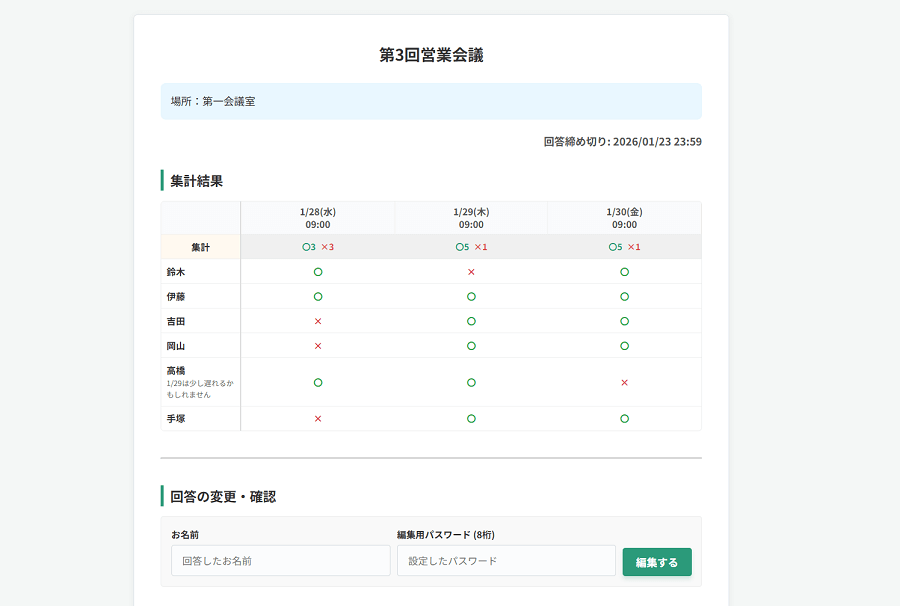The height and width of the screenshot is (606, 900).
Task: Click the 場所：第一会議室 info box
Action: coord(431,101)
